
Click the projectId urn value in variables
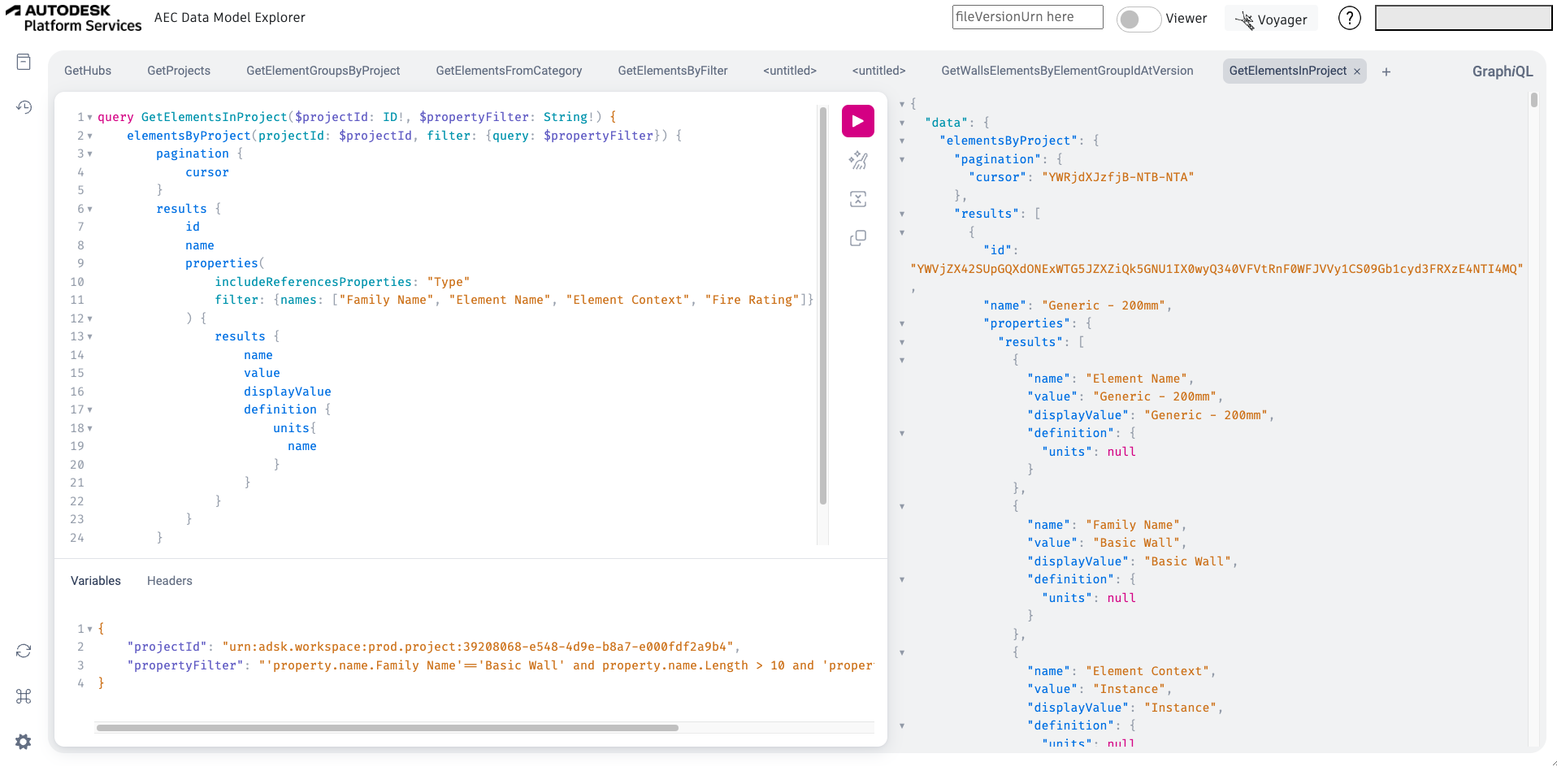coord(478,647)
